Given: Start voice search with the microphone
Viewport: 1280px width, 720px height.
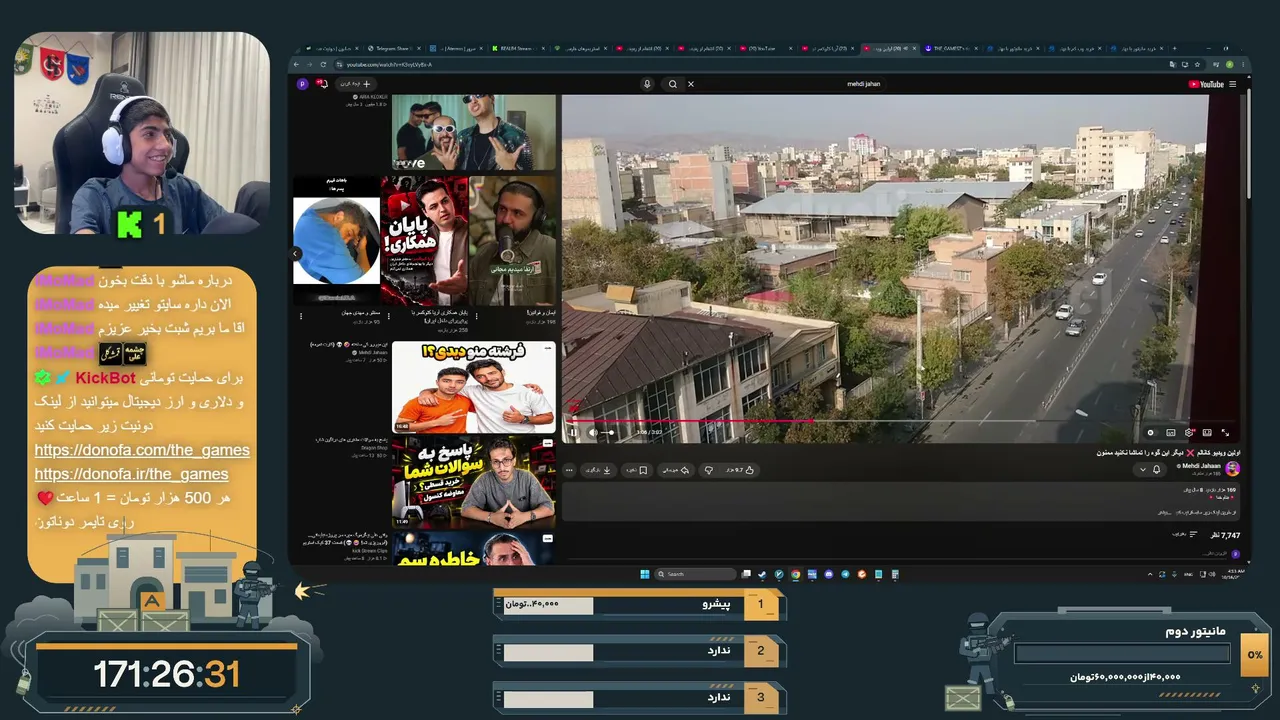Looking at the screenshot, I should (647, 84).
